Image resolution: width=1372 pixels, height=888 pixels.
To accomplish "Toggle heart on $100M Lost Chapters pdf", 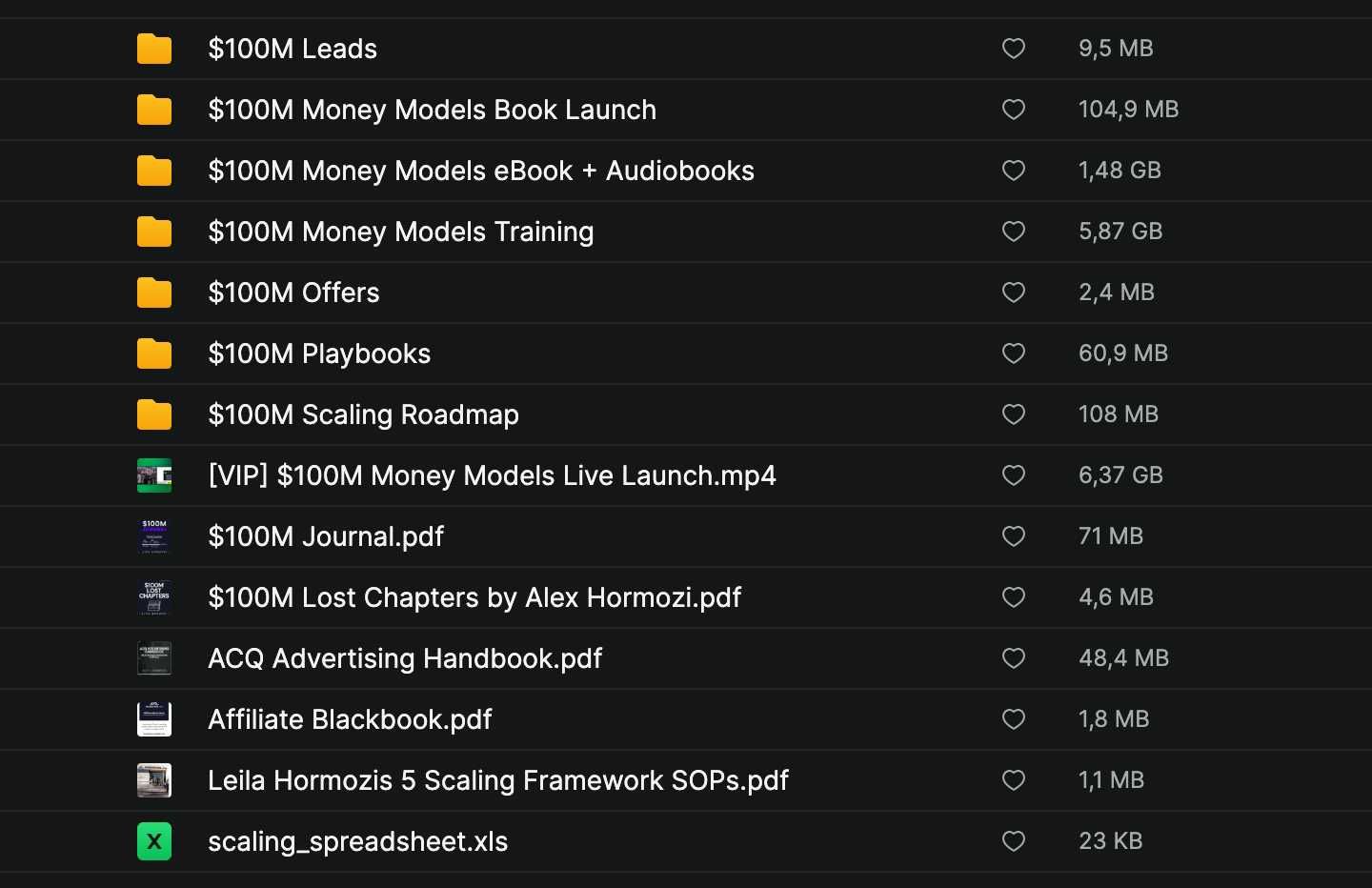I will (1014, 597).
